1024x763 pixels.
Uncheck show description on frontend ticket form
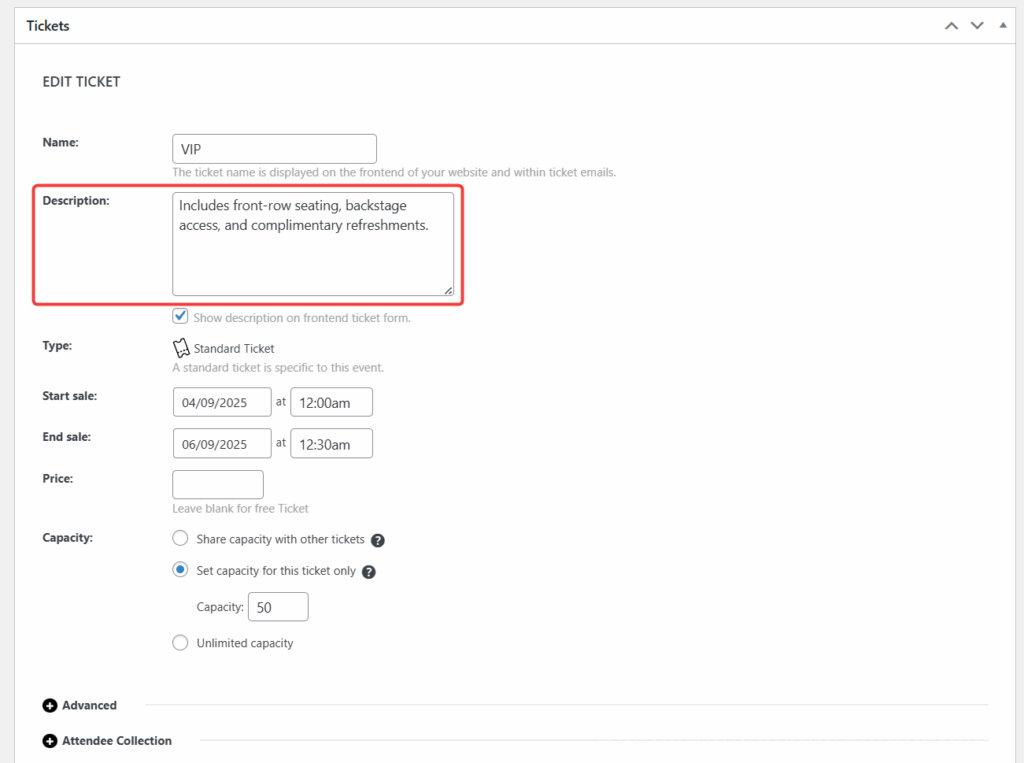(180, 315)
